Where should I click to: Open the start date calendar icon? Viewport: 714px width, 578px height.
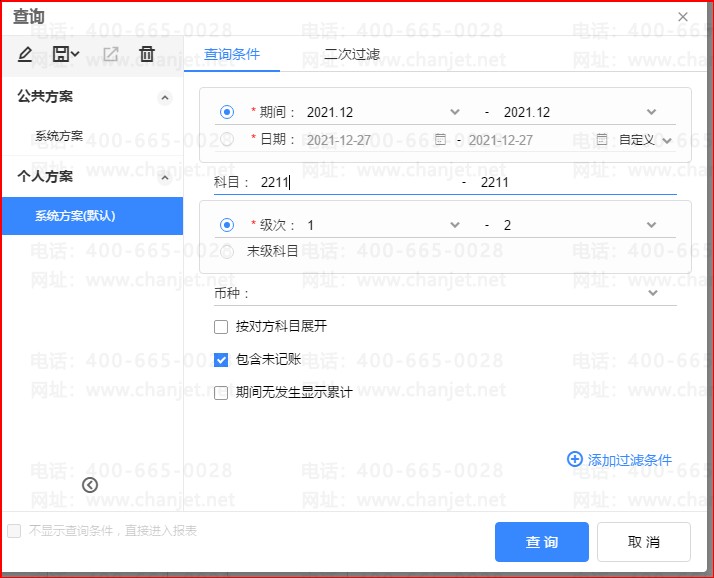pyautogui.click(x=440, y=140)
